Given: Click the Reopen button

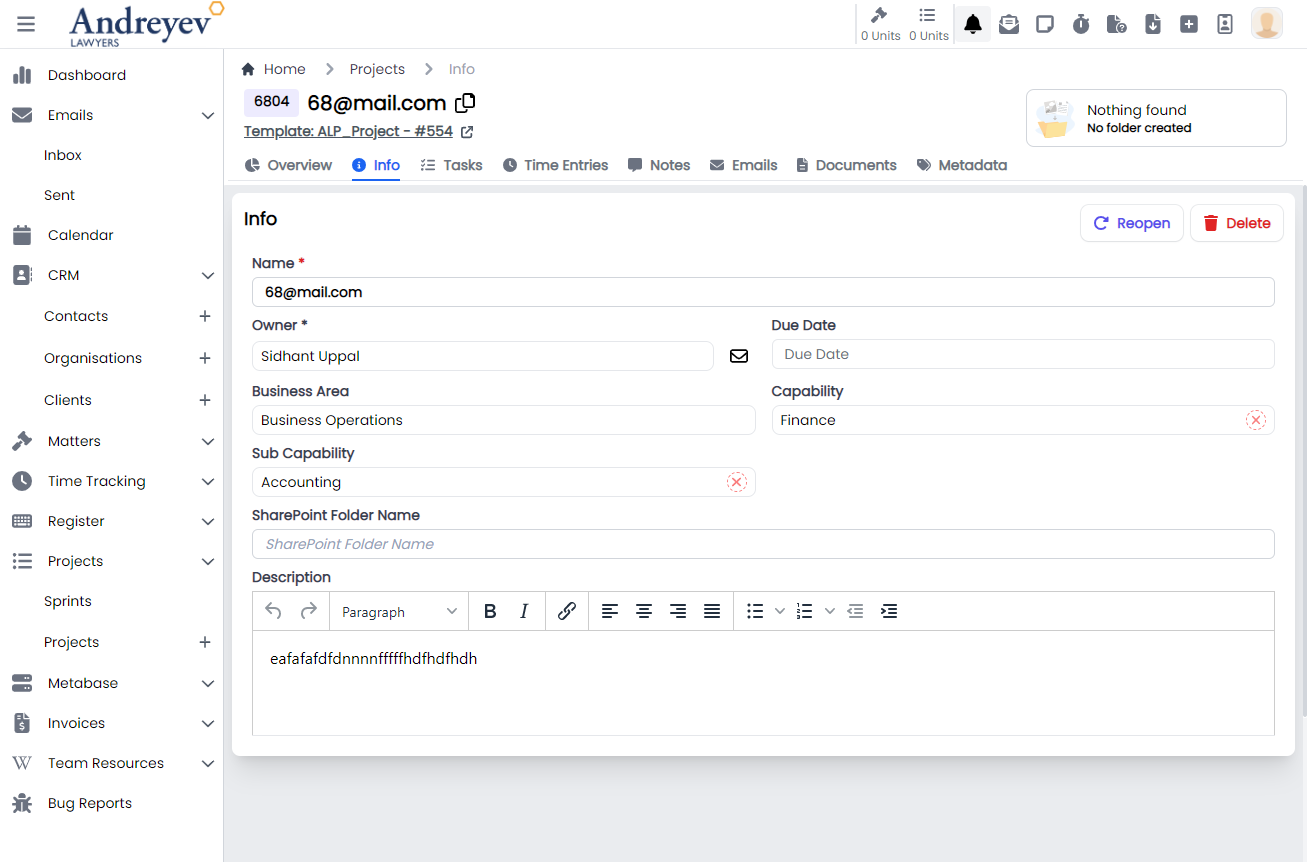Looking at the screenshot, I should (x=1131, y=223).
